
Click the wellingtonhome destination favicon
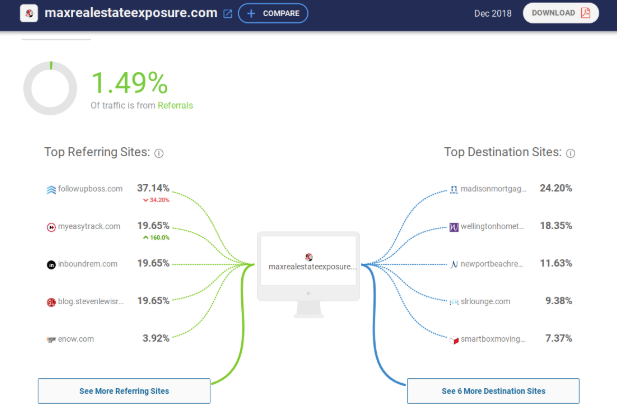point(454,227)
